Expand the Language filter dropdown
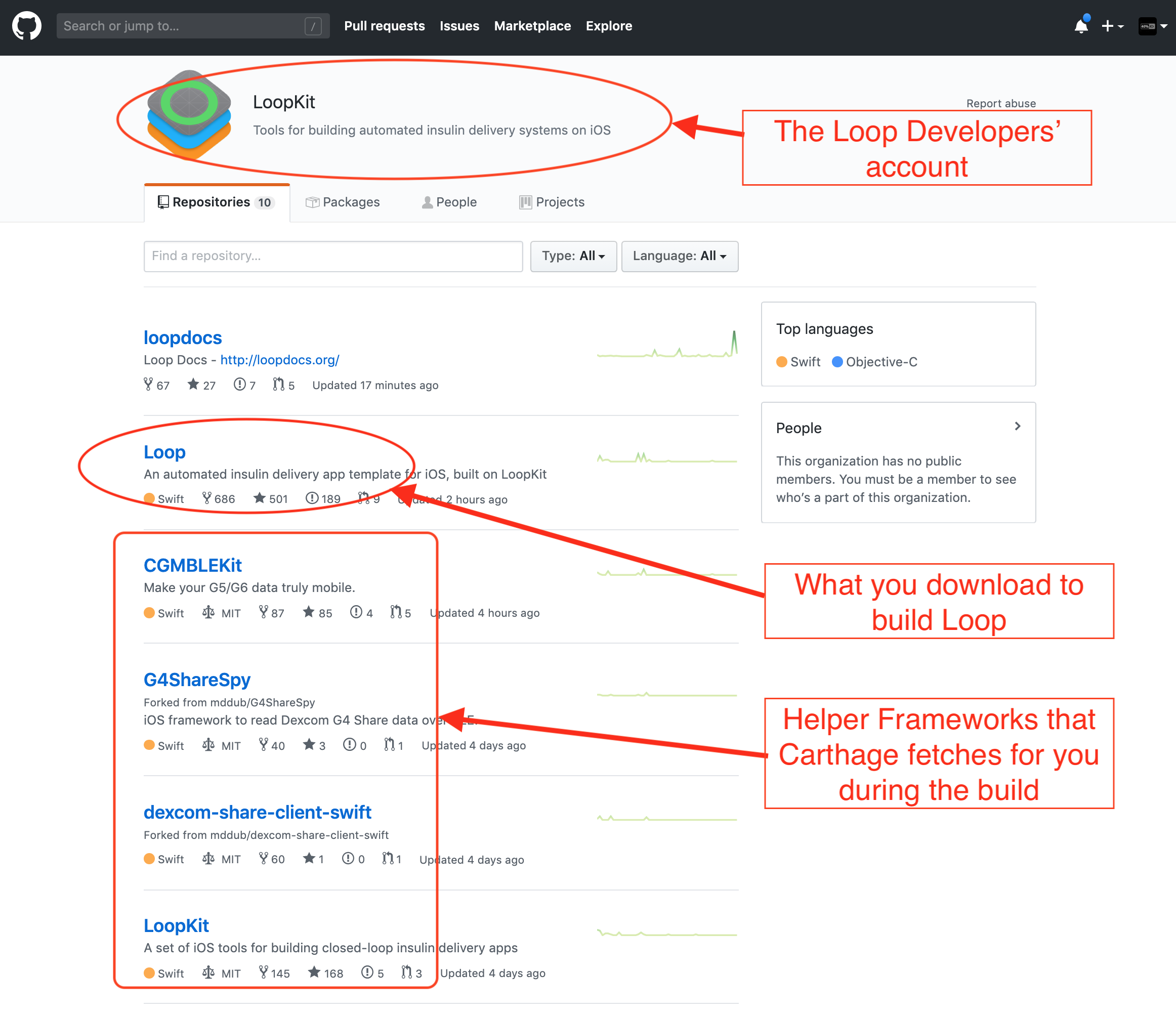This screenshot has width=1176, height=1015. pos(679,255)
